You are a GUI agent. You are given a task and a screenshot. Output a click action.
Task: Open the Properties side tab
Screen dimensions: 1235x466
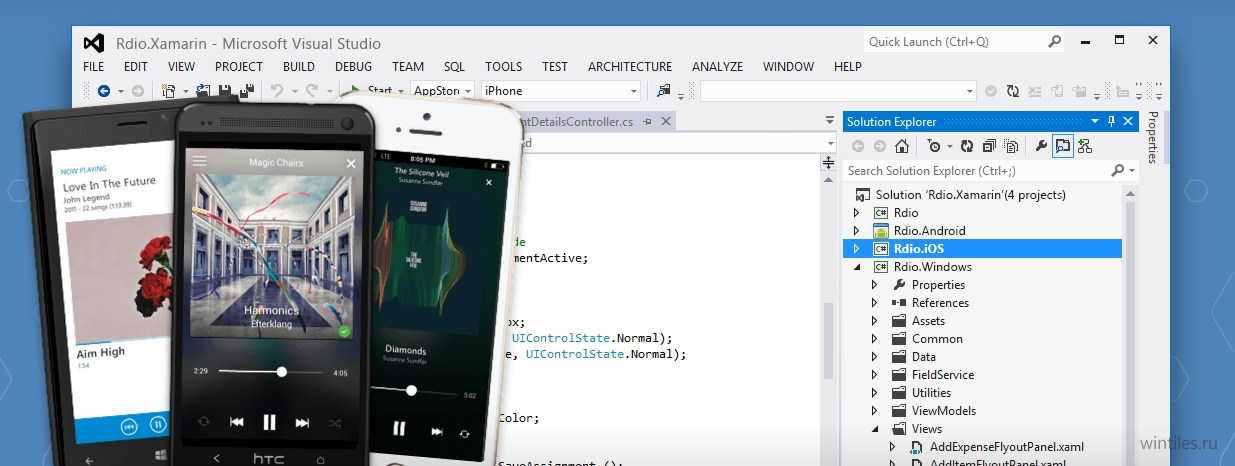[1152, 138]
